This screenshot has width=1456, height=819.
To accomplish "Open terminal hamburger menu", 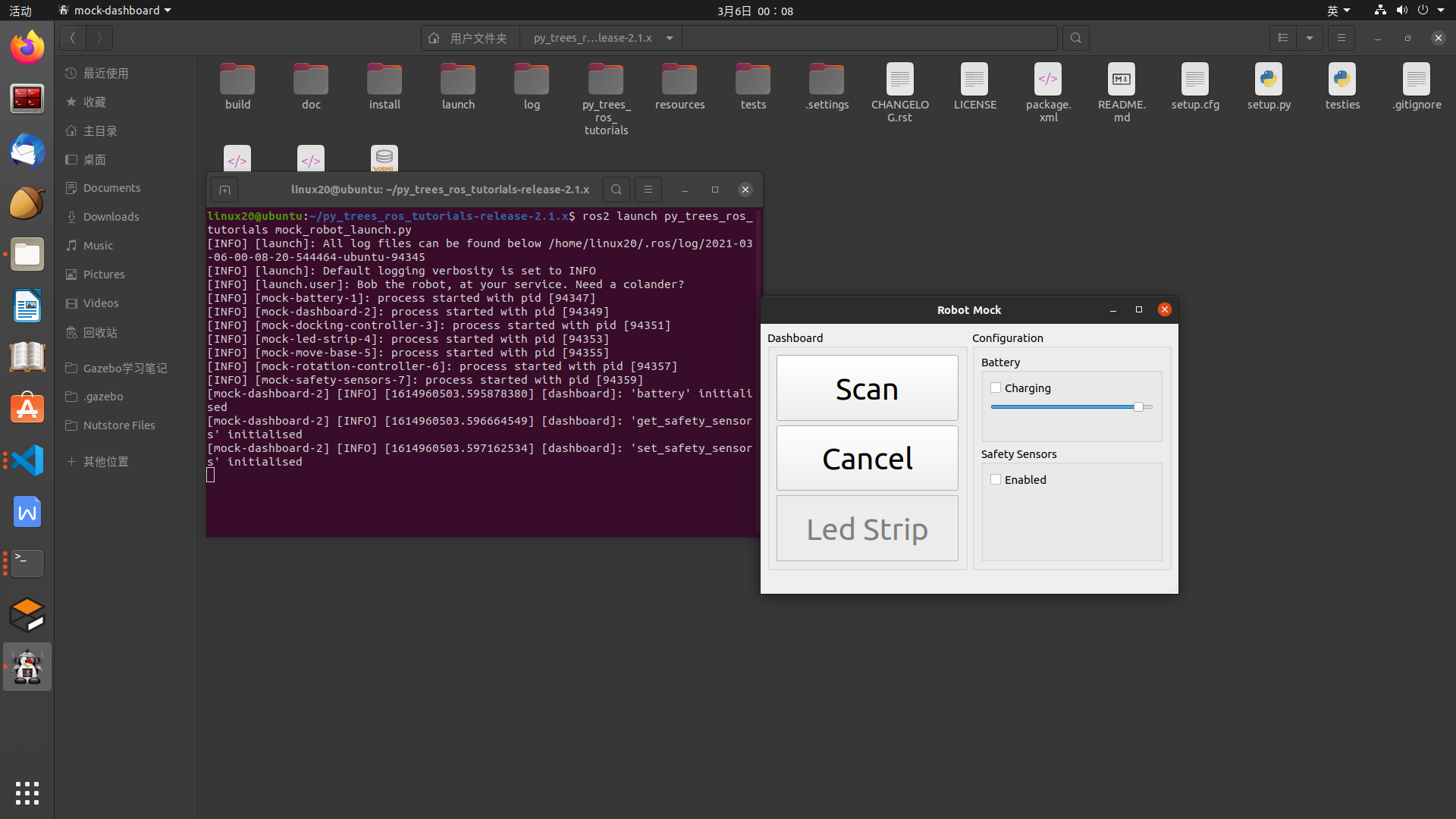I will click(x=648, y=190).
